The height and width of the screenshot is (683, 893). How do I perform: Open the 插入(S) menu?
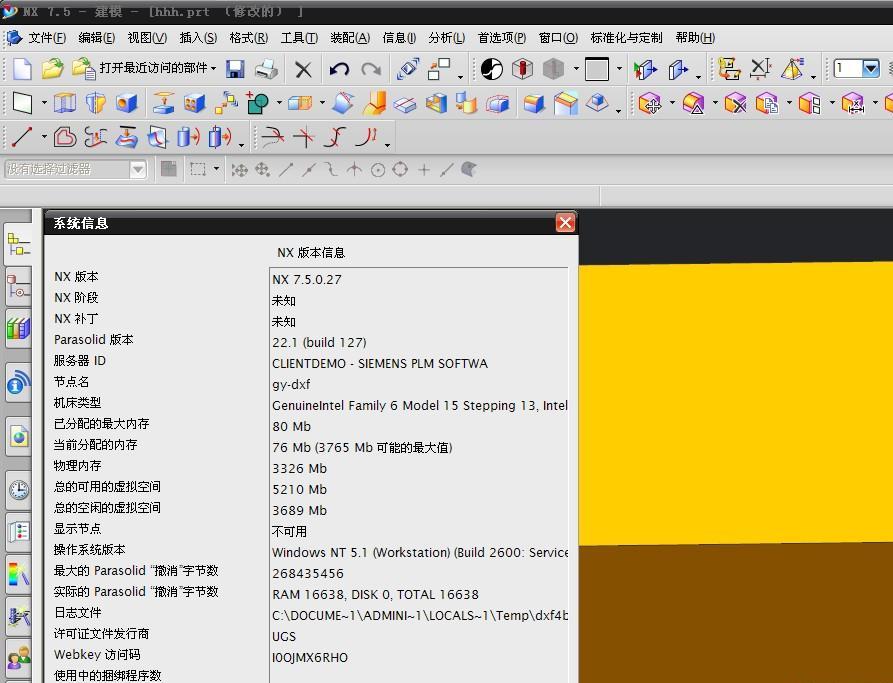coord(198,38)
